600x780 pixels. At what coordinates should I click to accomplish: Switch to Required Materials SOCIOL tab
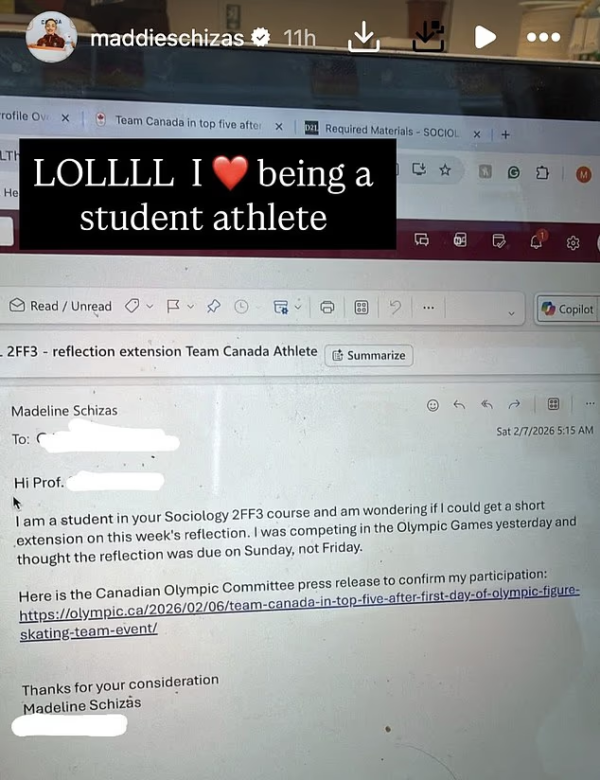(x=391, y=131)
